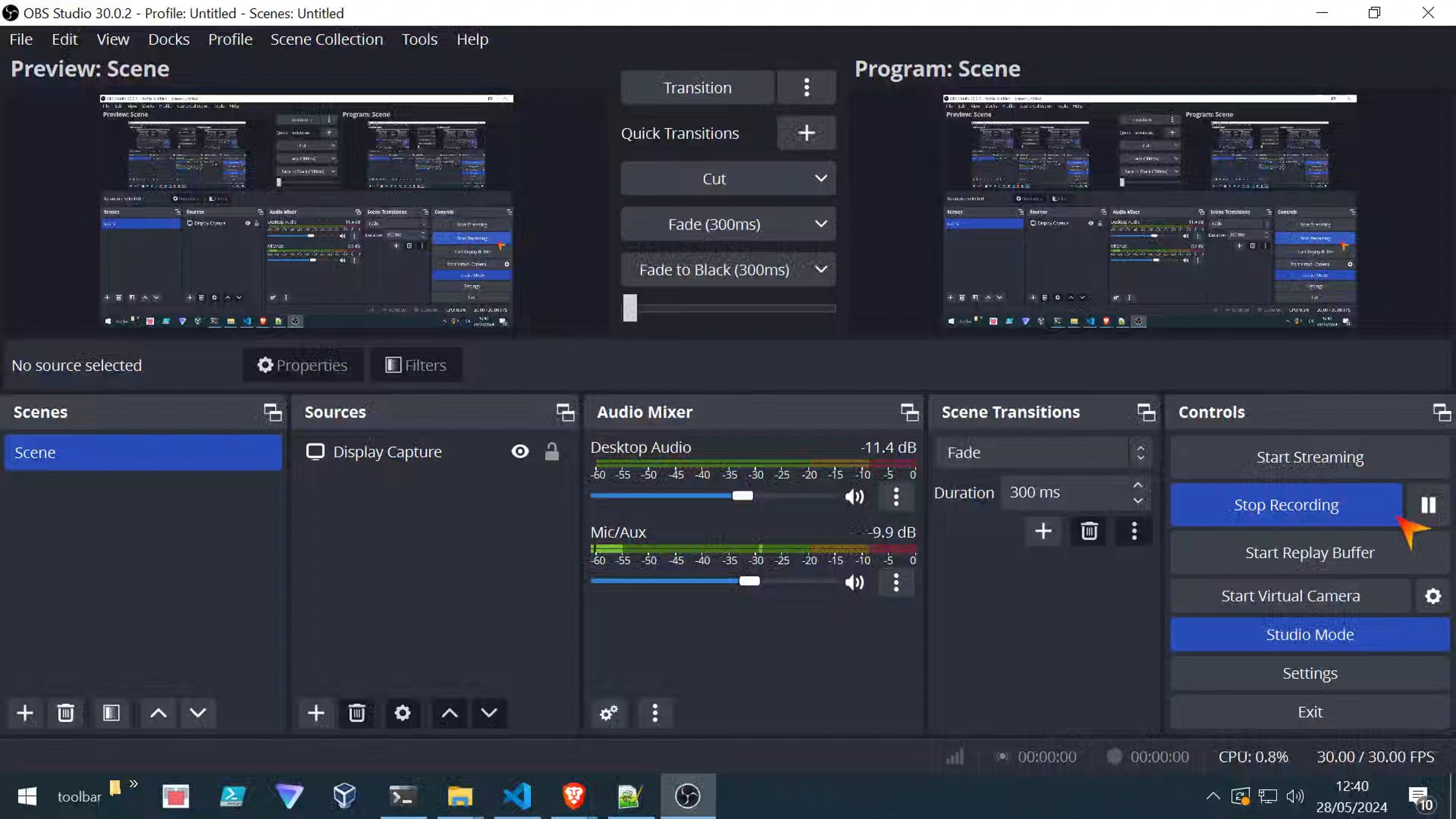
Task: Add a new source
Action: coord(316,713)
